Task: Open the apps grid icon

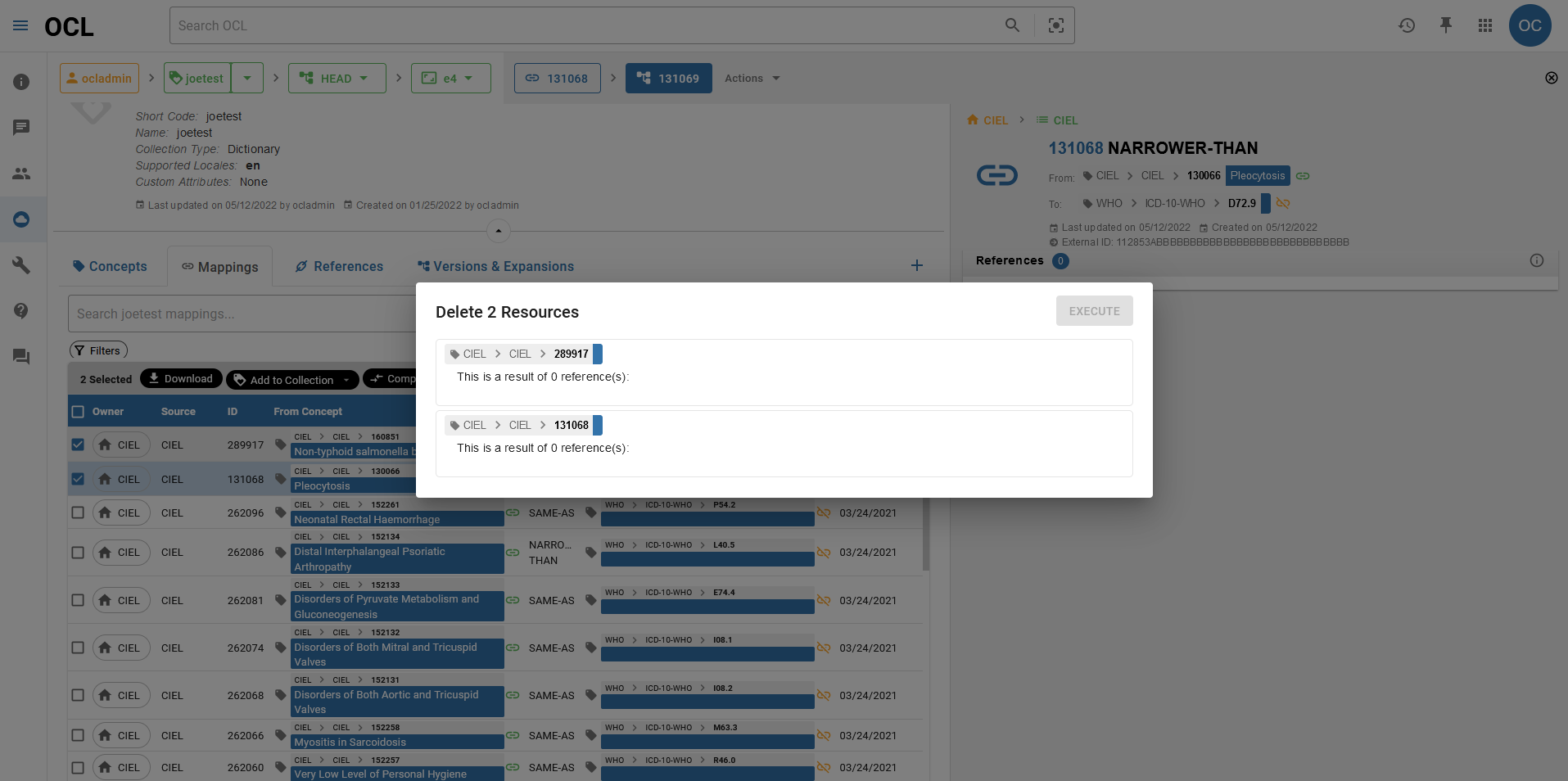Action: 1485,25
